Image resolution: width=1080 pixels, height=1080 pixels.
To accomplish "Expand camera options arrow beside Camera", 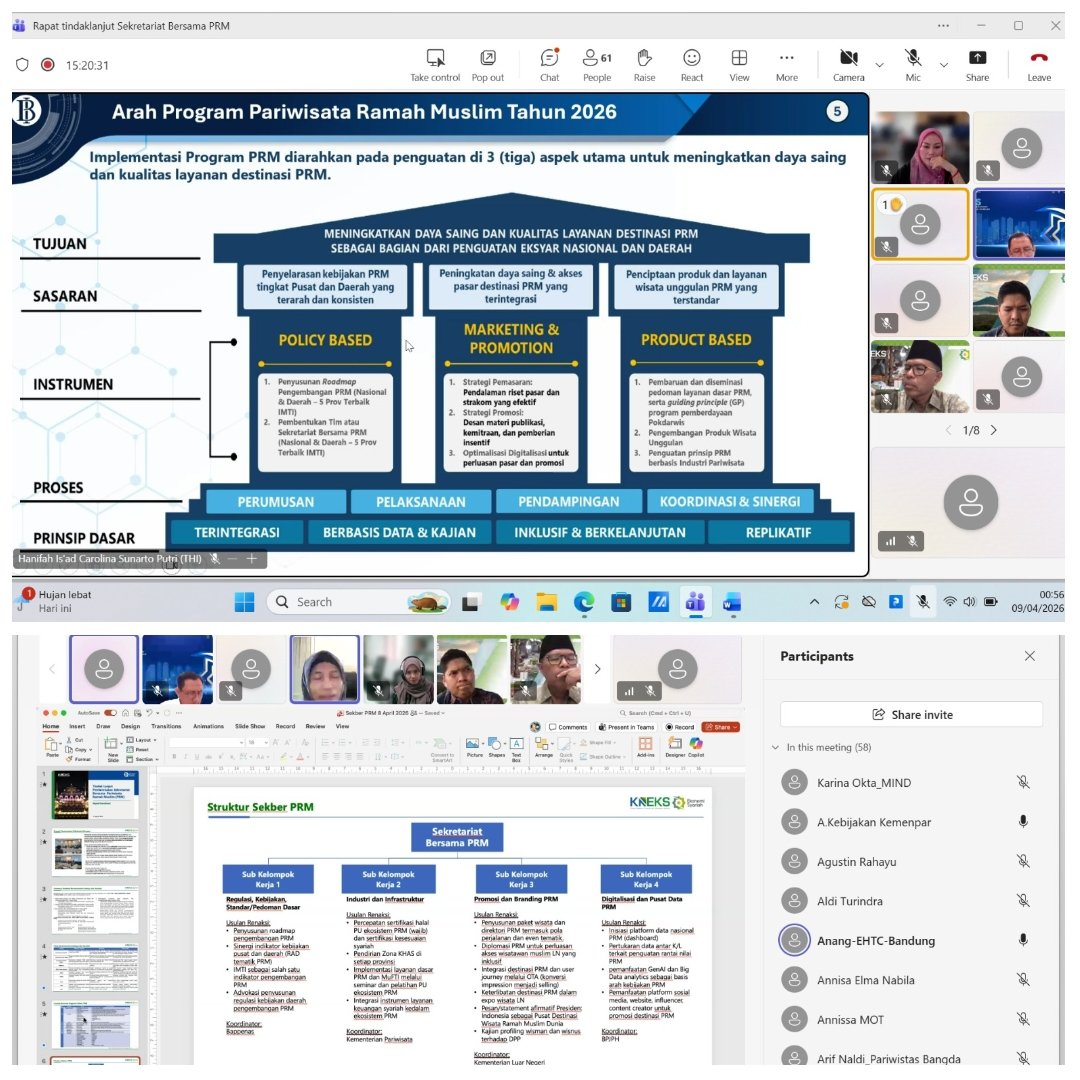I will [880, 65].
